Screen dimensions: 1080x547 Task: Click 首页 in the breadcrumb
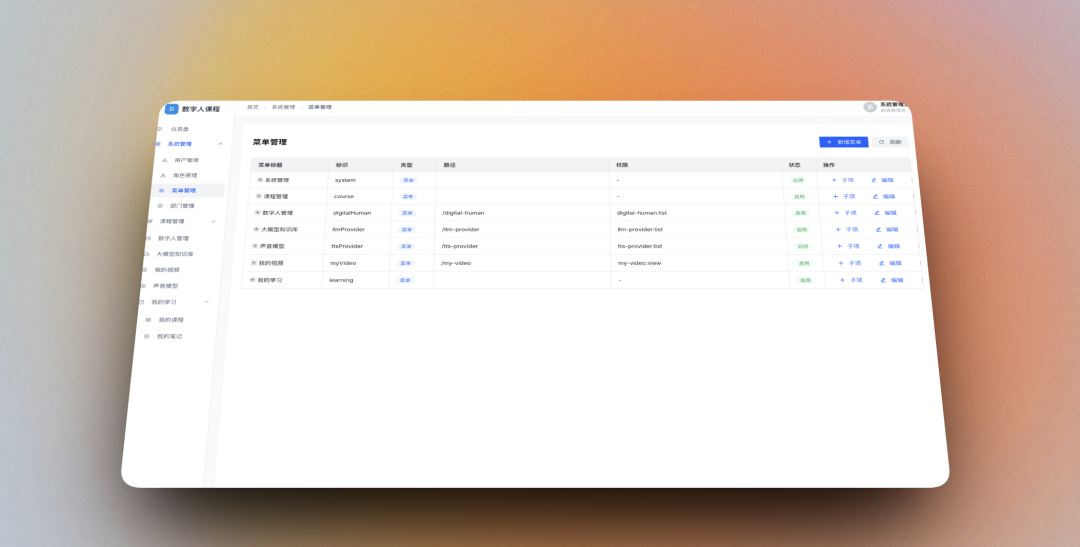coord(253,107)
